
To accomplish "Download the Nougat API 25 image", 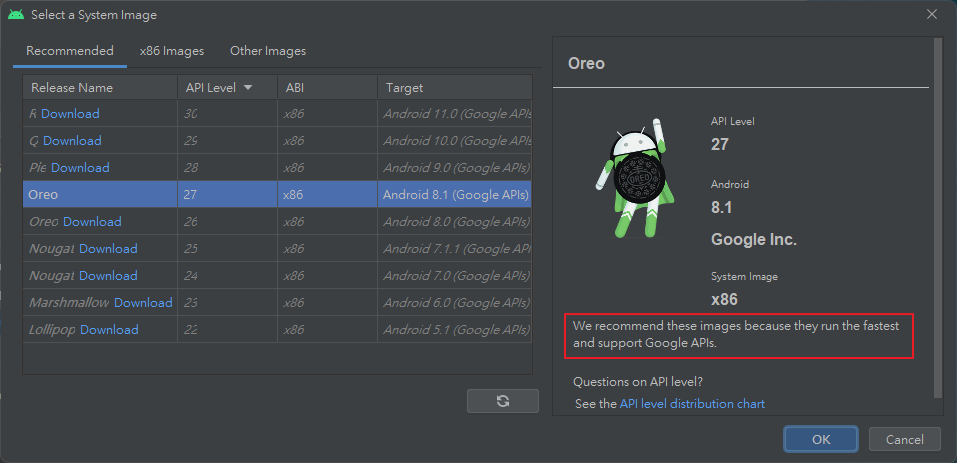I will (108, 248).
